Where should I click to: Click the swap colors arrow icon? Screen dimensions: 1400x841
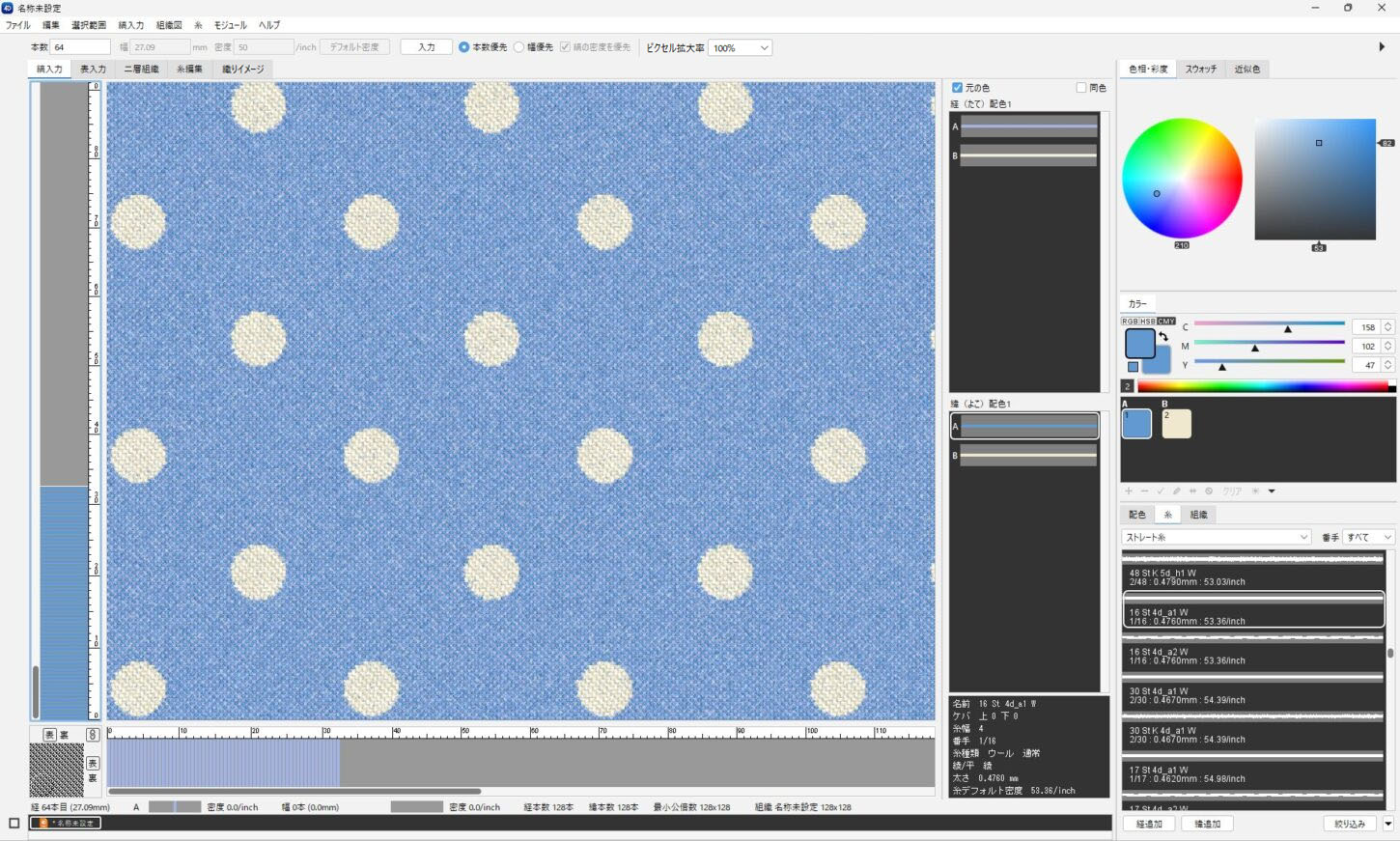pos(1163,337)
